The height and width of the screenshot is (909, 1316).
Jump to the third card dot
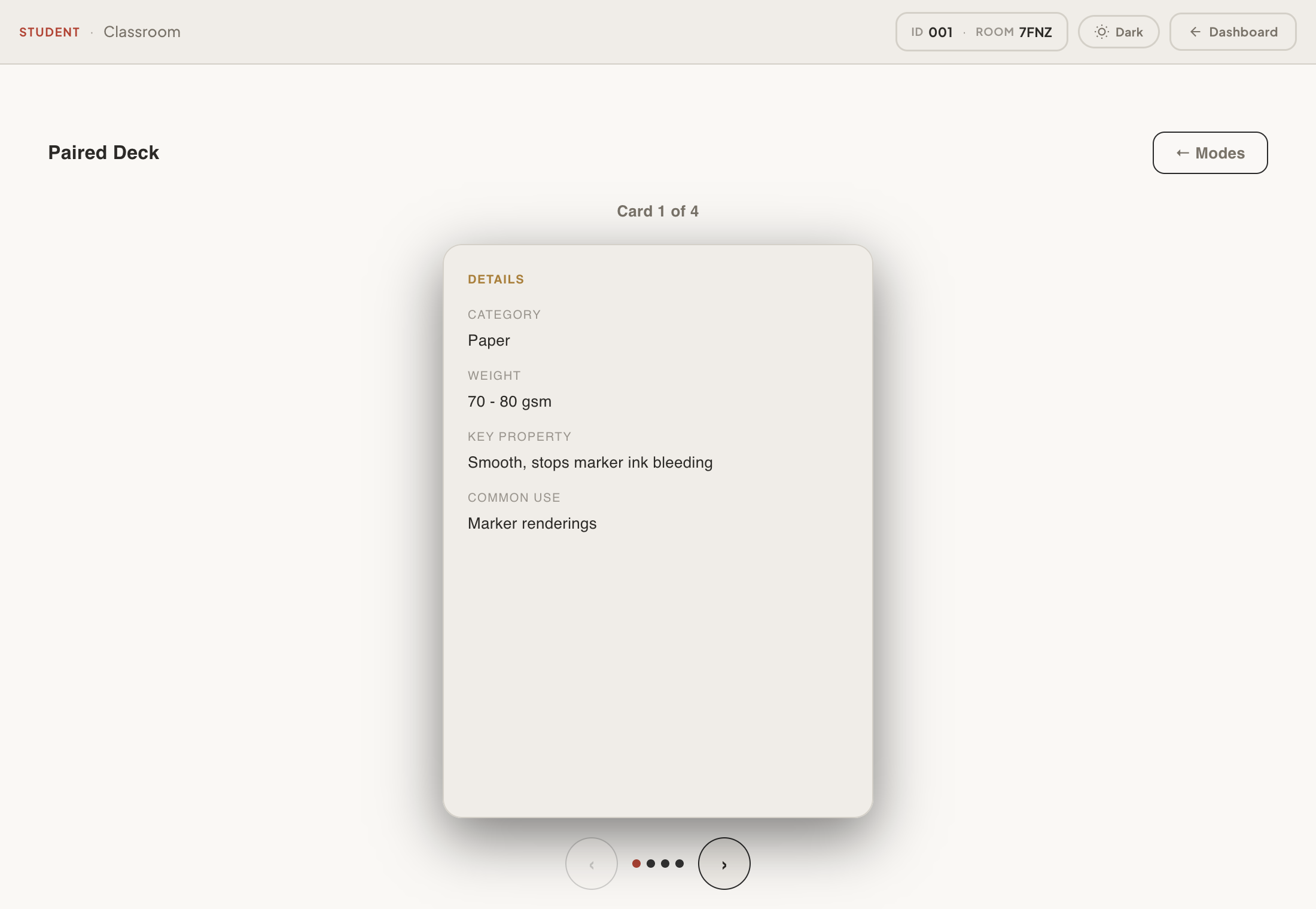pyautogui.click(x=665, y=864)
